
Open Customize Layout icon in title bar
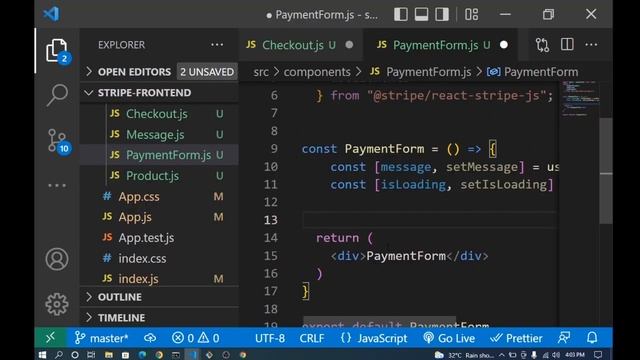471,14
